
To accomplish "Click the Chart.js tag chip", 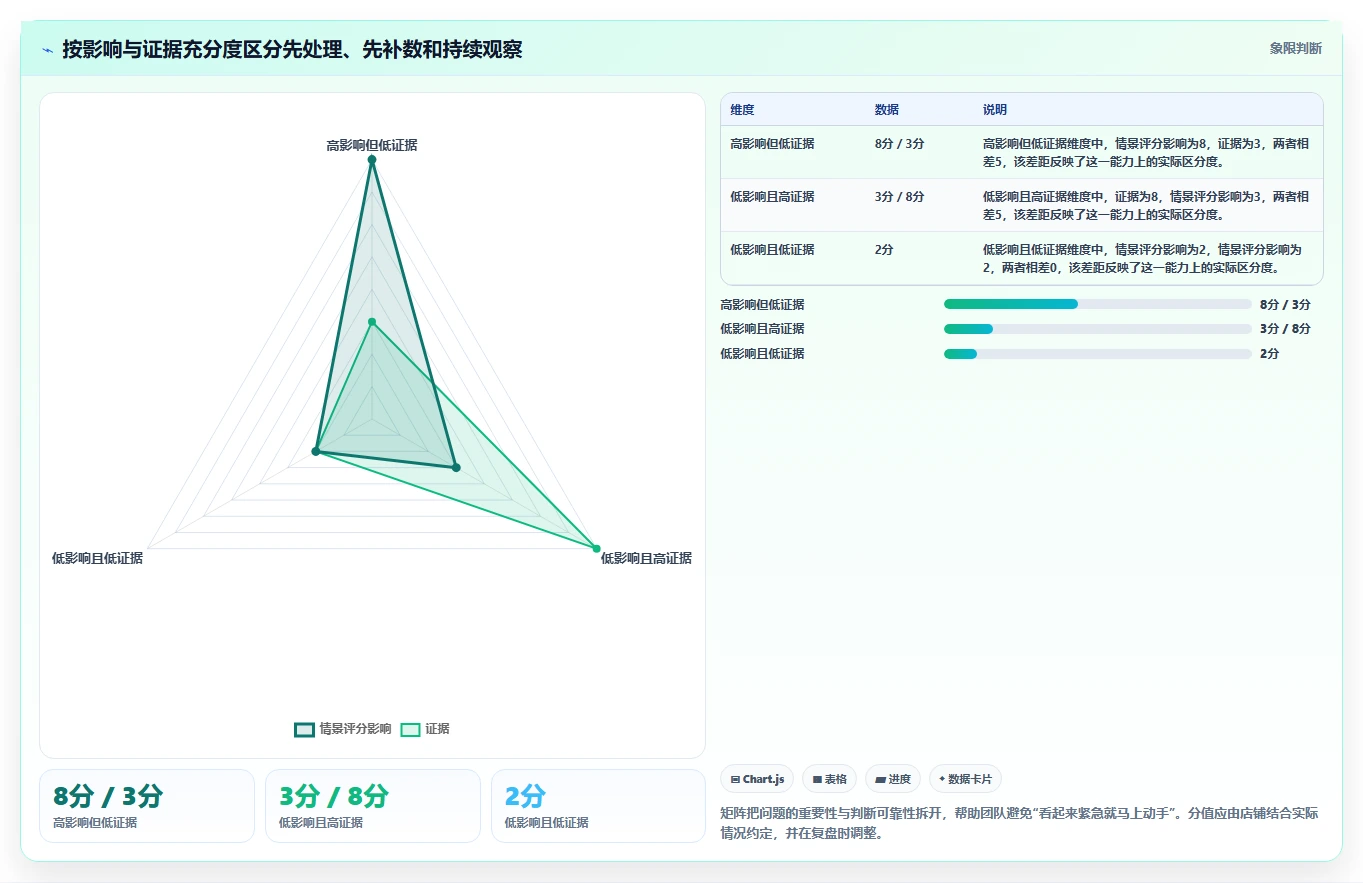I will (x=757, y=779).
